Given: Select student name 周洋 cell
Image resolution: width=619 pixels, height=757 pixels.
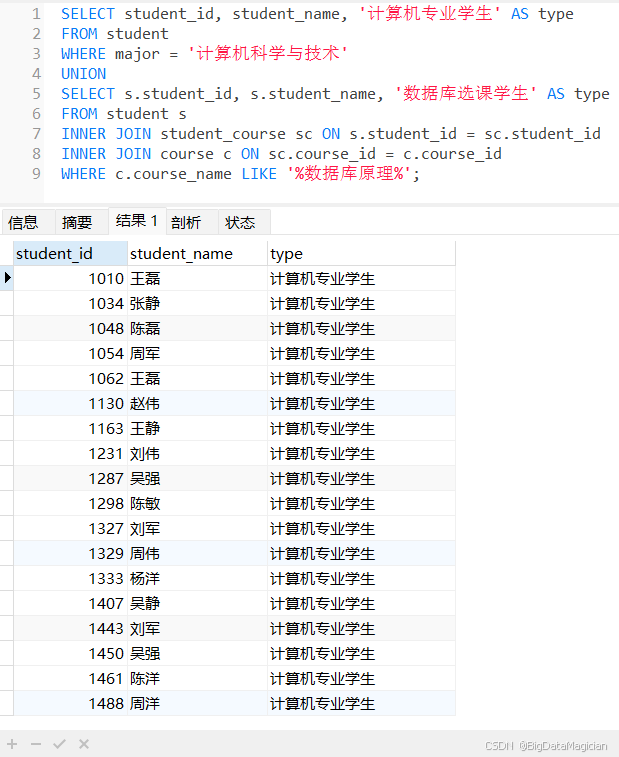Looking at the screenshot, I should pos(197,704).
